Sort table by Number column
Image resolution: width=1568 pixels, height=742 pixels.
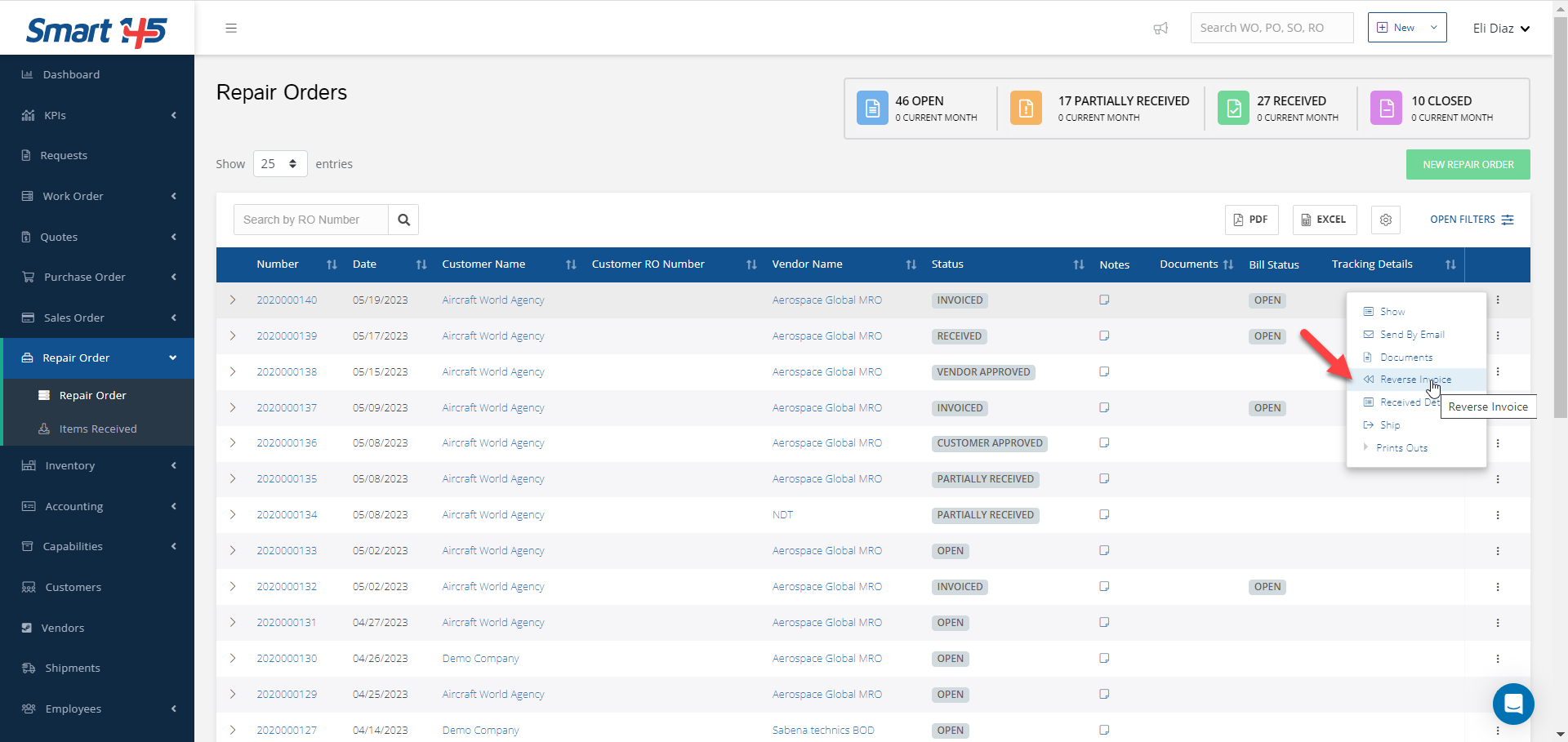331,264
